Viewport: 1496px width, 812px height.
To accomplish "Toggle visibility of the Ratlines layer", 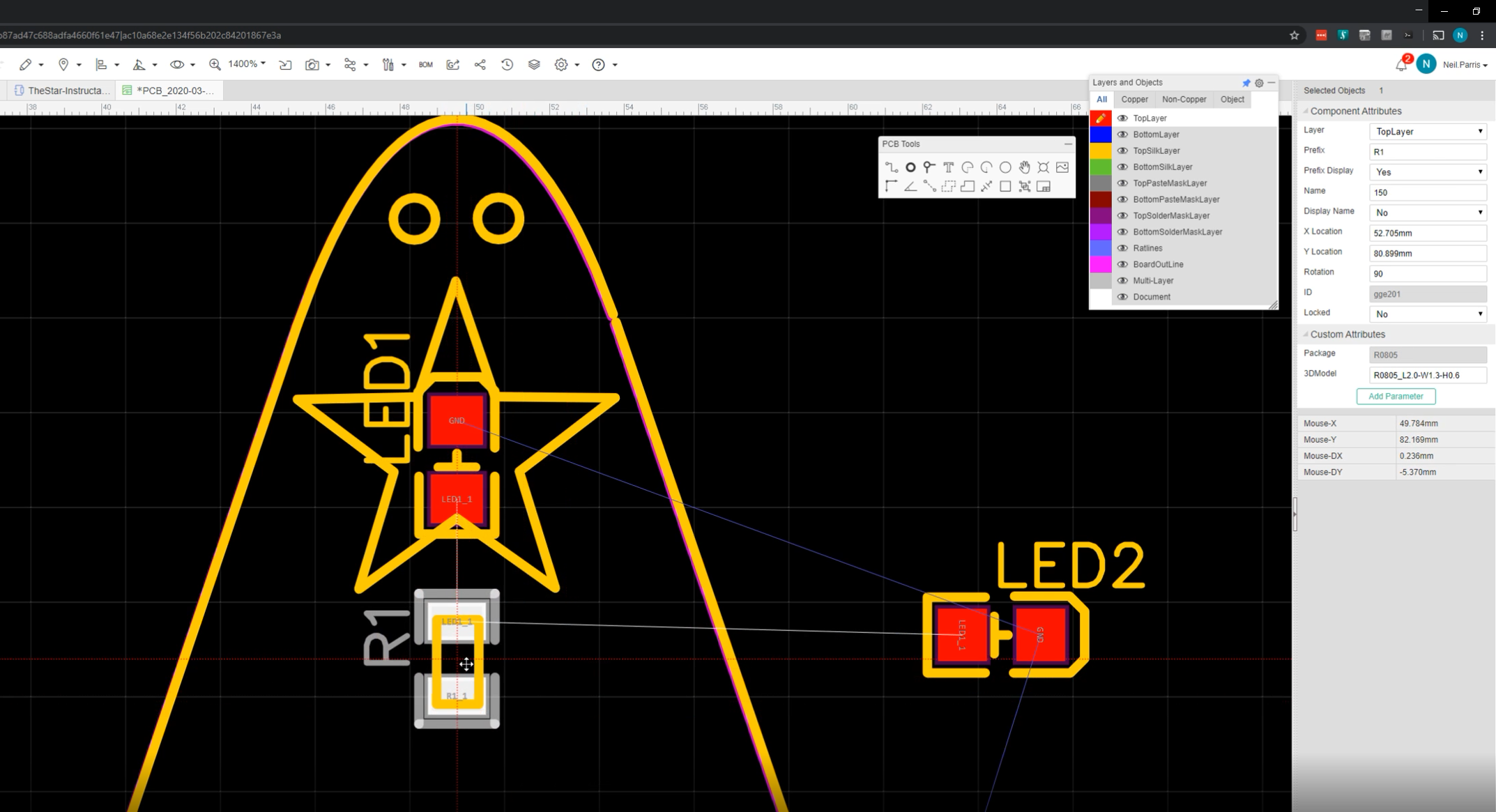I will click(1122, 248).
